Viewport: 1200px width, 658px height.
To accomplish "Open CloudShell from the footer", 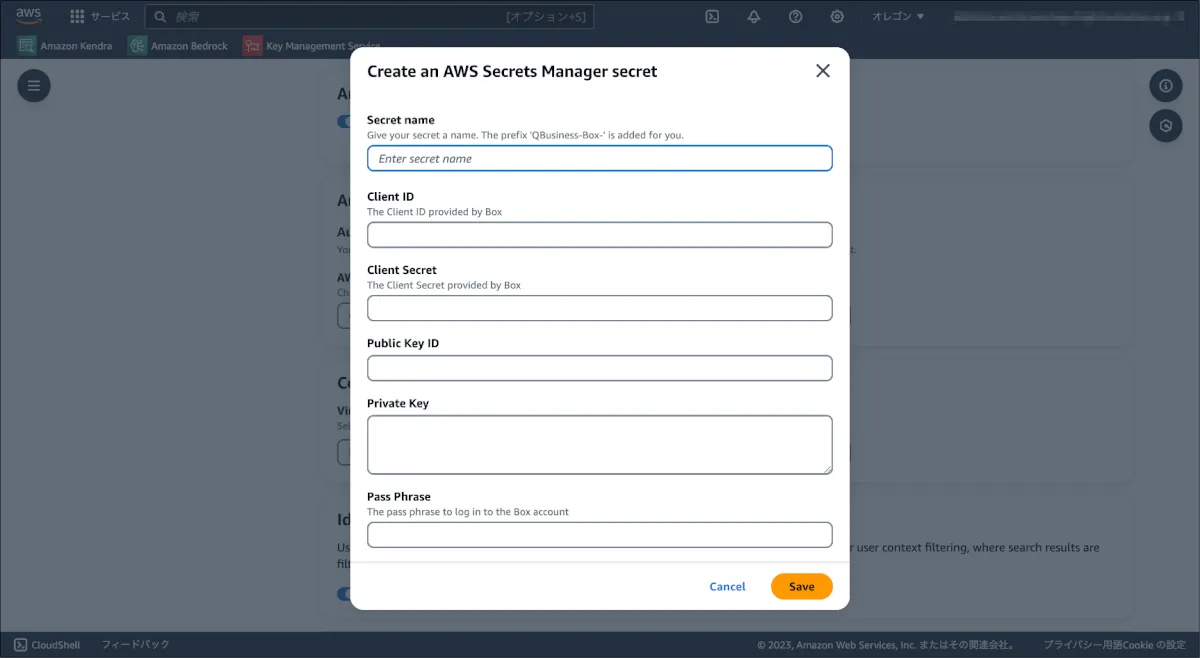I will [47, 645].
